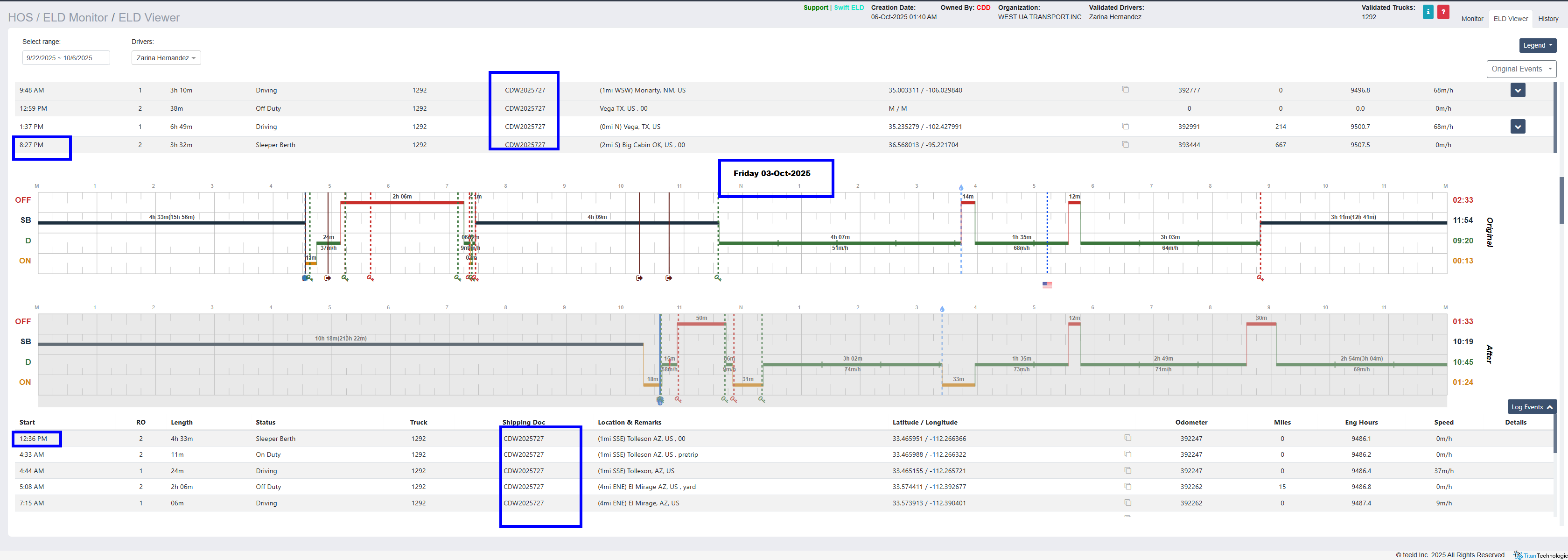This screenshot has height=560, width=1568.
Task: Open the Drivers dropdown showing Zarina Hernandez
Action: click(166, 58)
